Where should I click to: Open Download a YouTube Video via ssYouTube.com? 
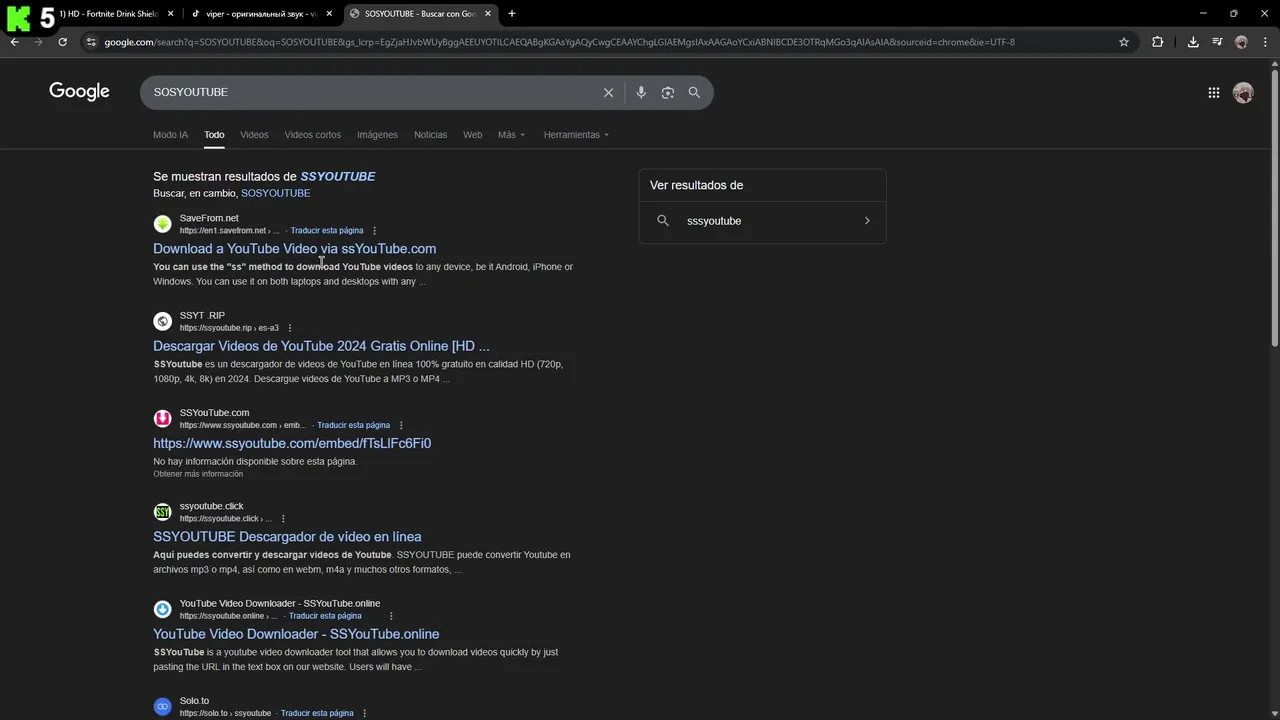point(294,249)
